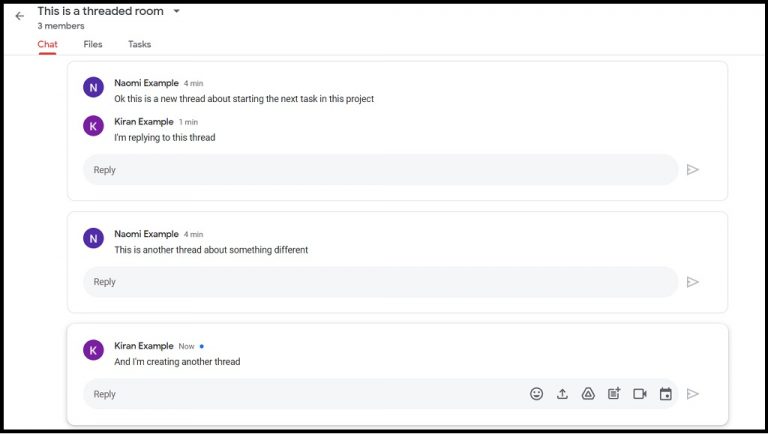This screenshot has height=434, width=768.
Task: Click Naomi's avatar in first thread
Action: (93, 87)
